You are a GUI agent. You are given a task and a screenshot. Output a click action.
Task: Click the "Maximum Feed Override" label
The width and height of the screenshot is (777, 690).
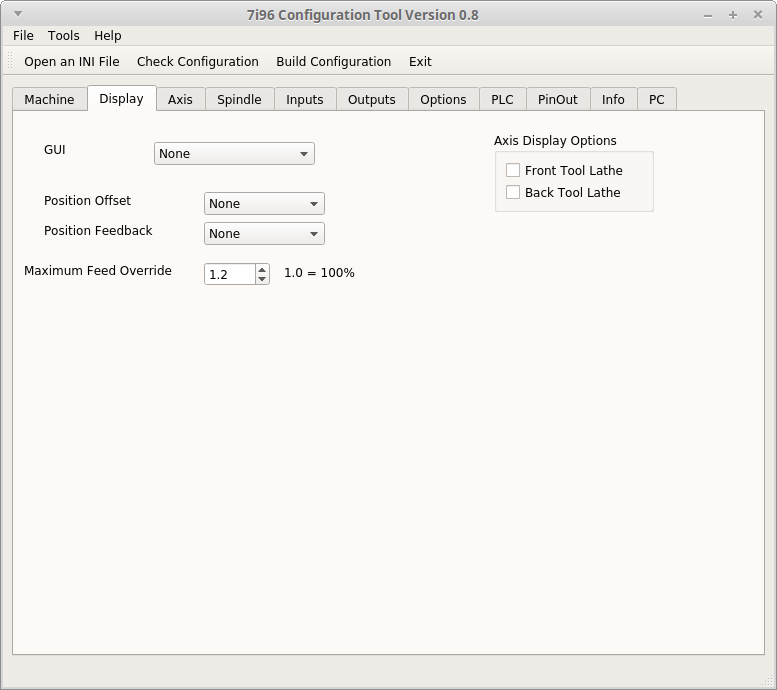pos(98,271)
